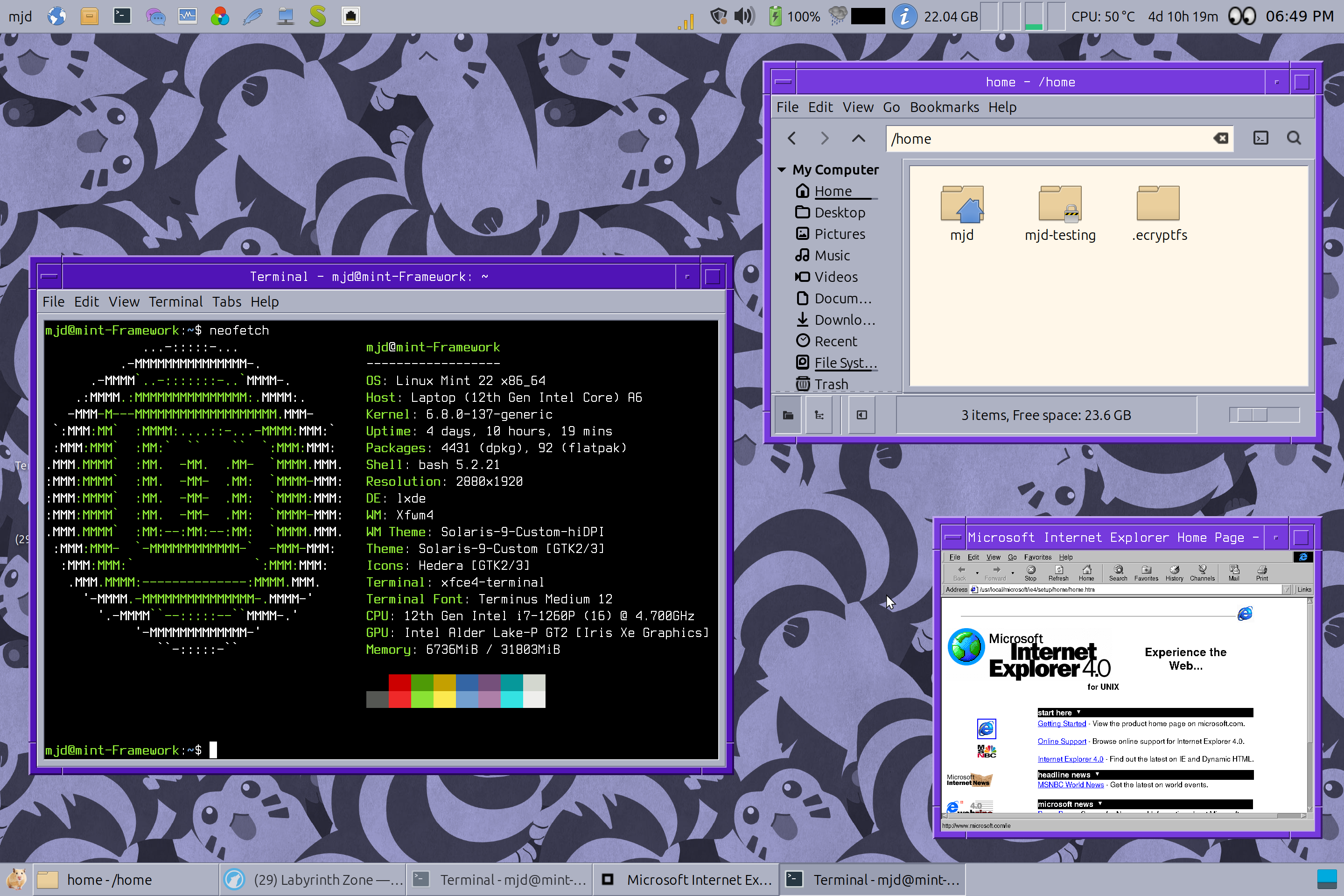Switch to Labyrinth Zone taskbar window

pos(313,879)
